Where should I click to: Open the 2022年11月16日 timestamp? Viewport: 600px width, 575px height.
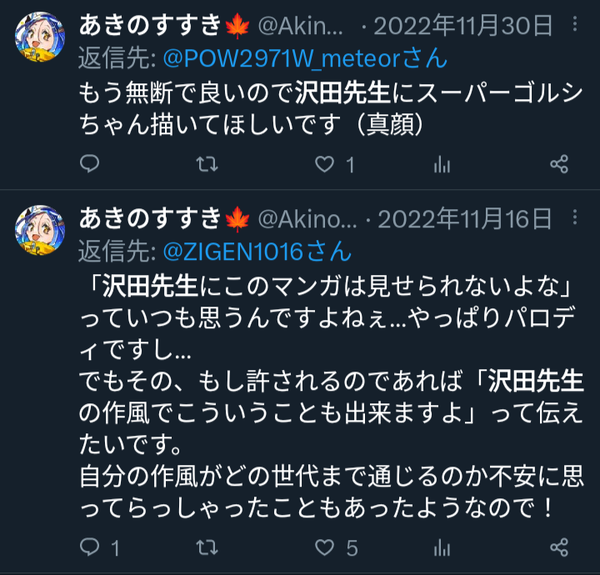pos(465,219)
